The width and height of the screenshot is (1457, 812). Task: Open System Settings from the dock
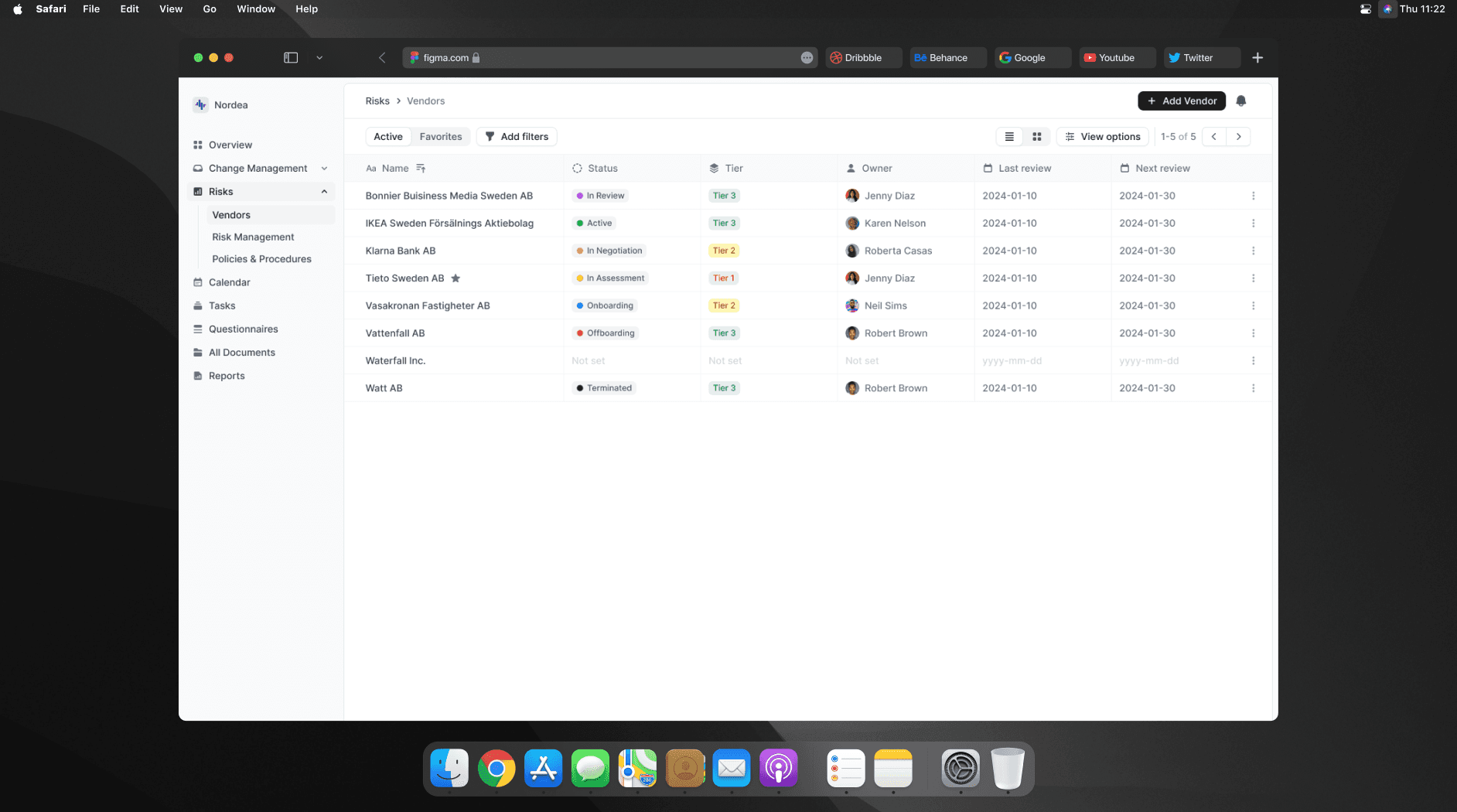coord(961,769)
